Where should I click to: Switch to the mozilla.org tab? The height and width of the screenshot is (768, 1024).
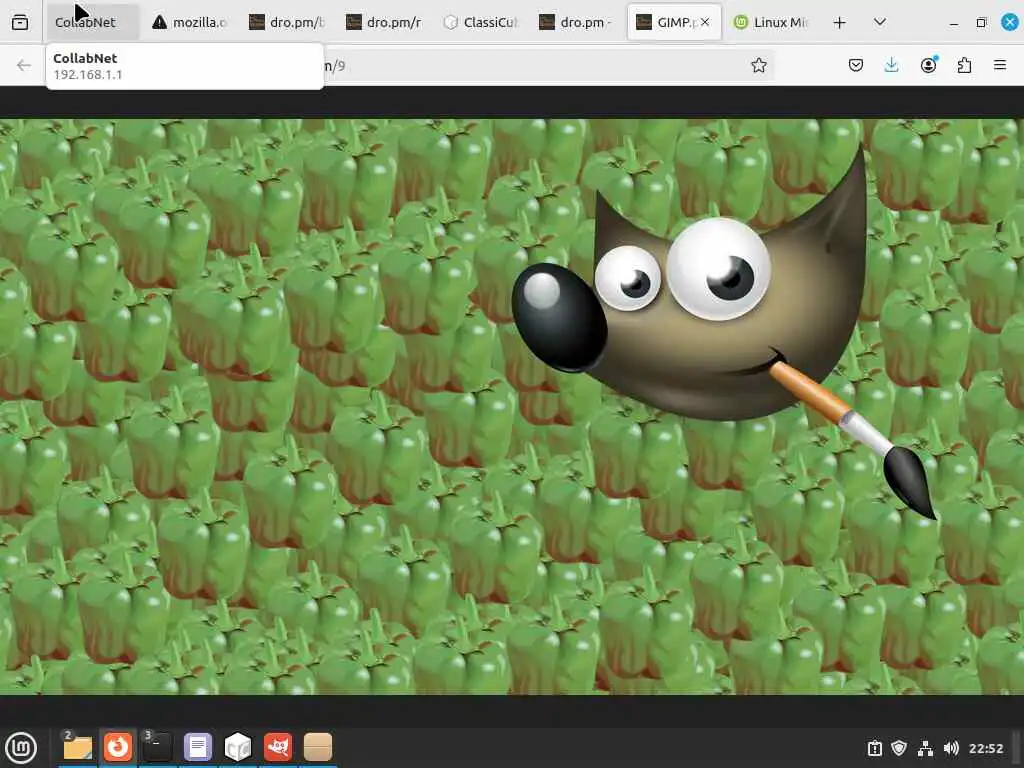click(189, 22)
